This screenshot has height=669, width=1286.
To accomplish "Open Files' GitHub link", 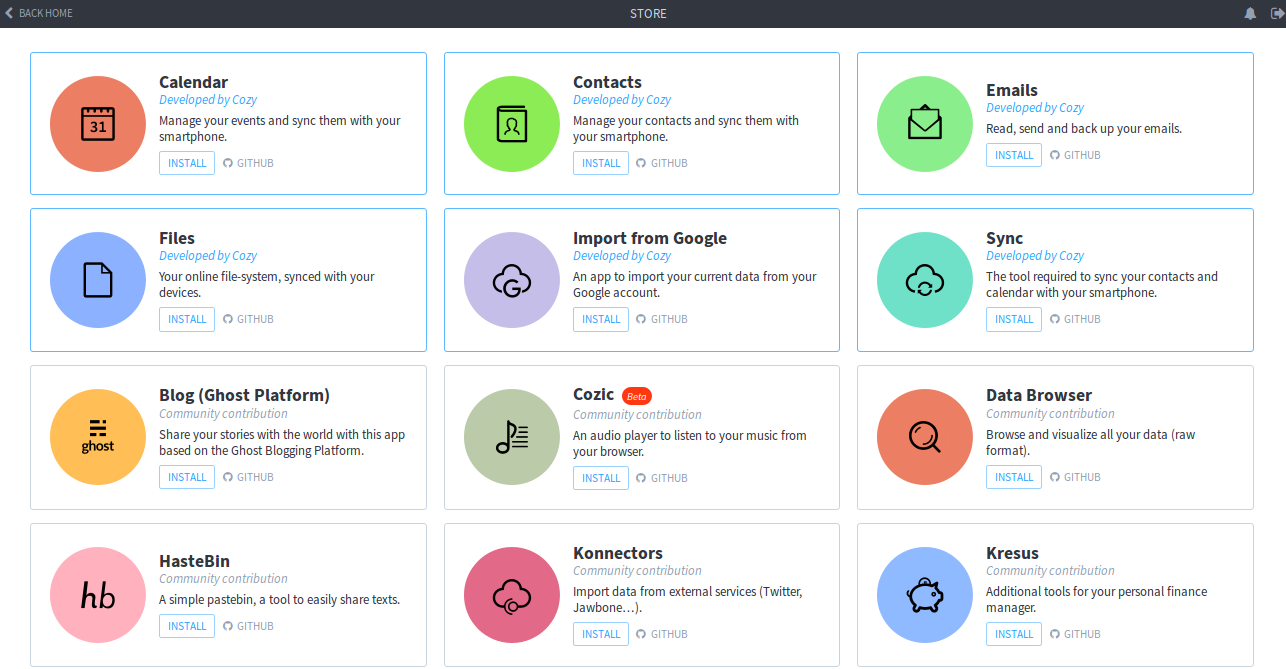I will coord(248,319).
